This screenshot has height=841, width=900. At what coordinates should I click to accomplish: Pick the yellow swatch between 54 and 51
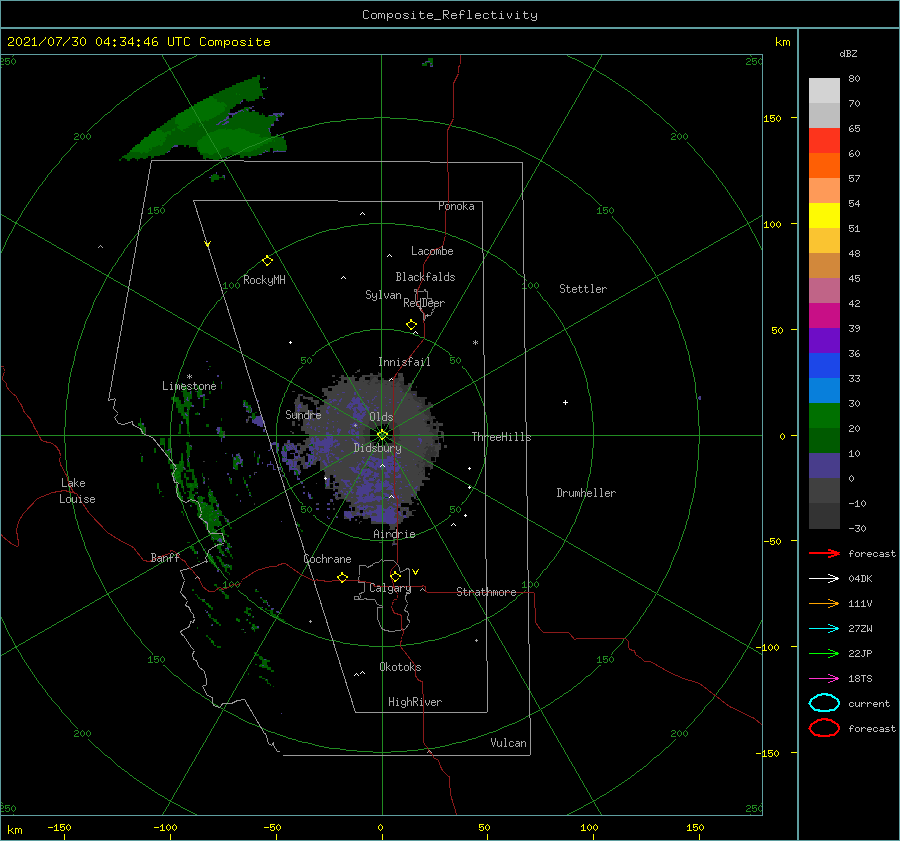click(x=824, y=216)
